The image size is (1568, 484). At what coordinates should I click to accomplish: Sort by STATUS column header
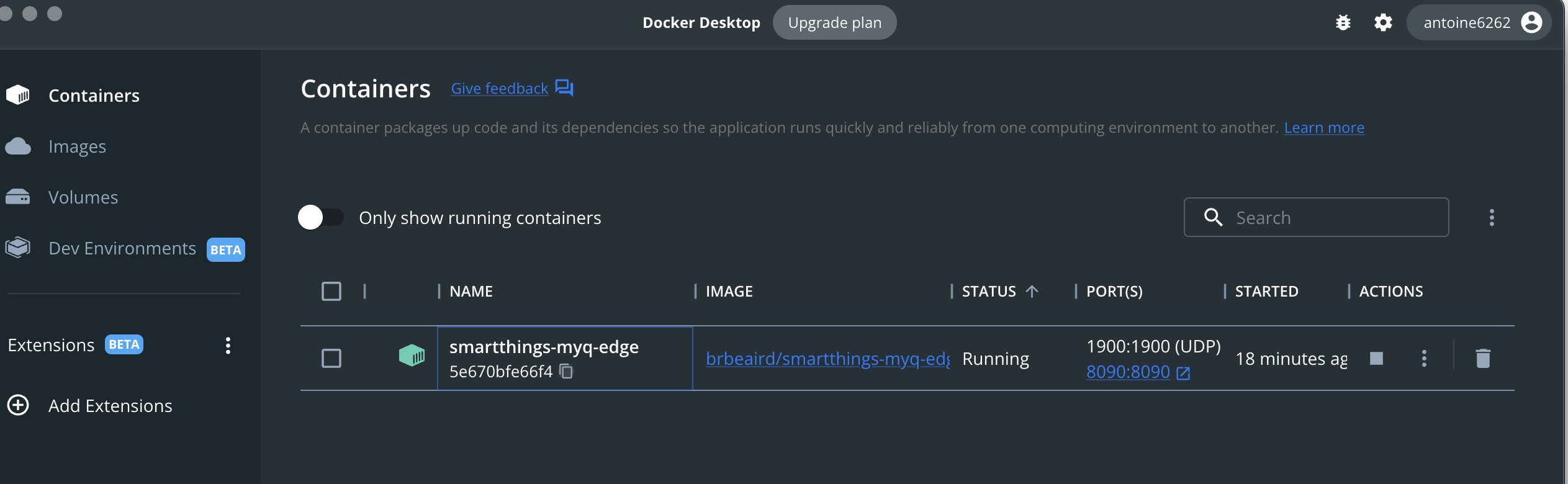coord(989,291)
